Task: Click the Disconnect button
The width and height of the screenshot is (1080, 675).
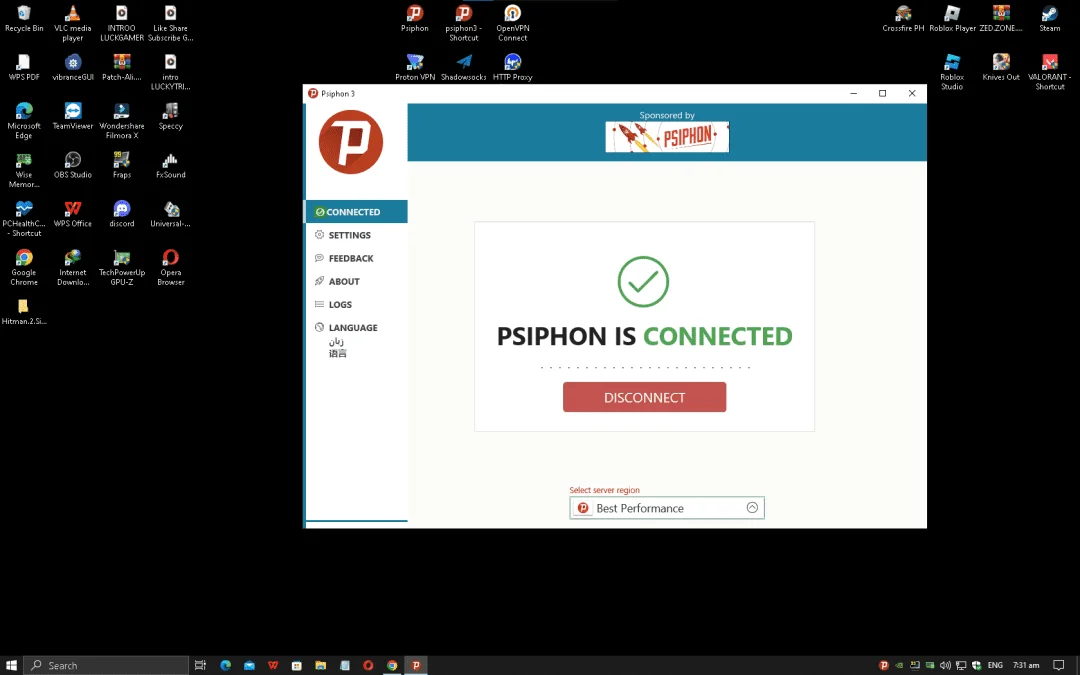Action: coord(644,397)
